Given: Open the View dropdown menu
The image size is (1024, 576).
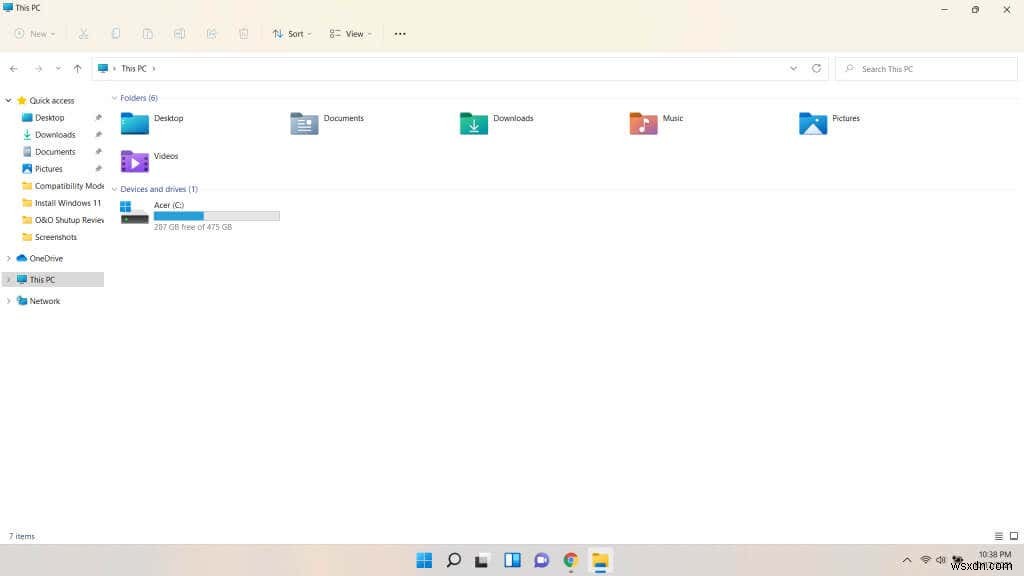Looking at the screenshot, I should 351,34.
